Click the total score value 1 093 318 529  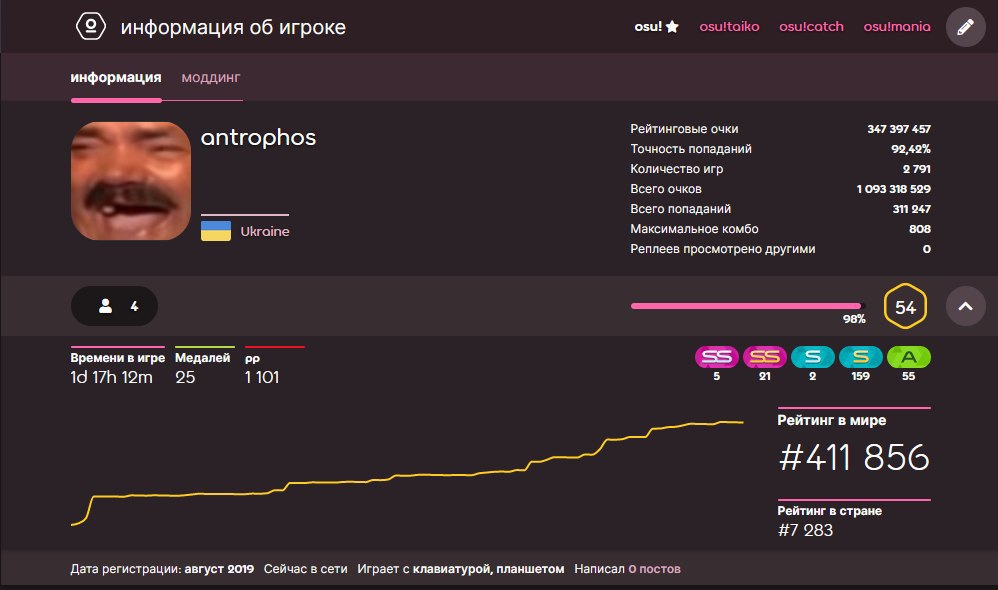[894, 189]
